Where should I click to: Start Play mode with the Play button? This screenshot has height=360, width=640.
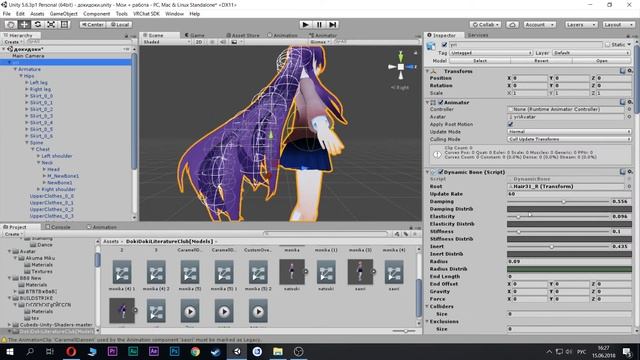tap(305, 24)
